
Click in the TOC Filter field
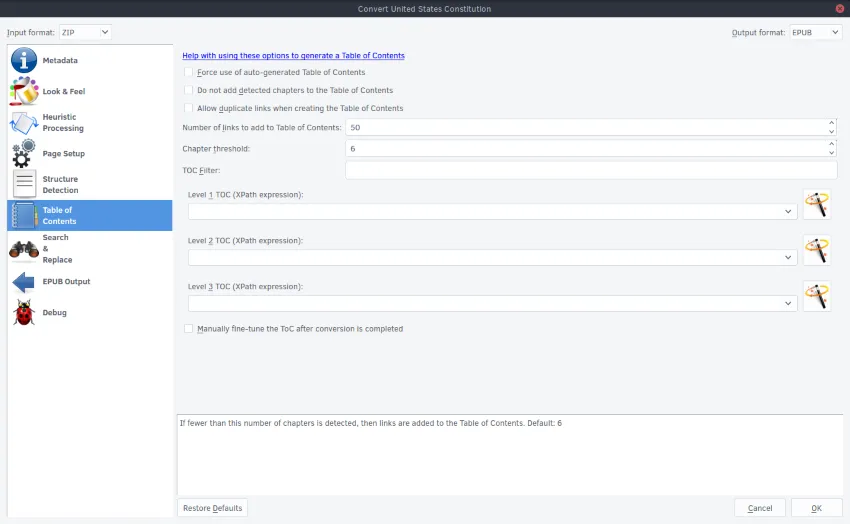(x=590, y=170)
